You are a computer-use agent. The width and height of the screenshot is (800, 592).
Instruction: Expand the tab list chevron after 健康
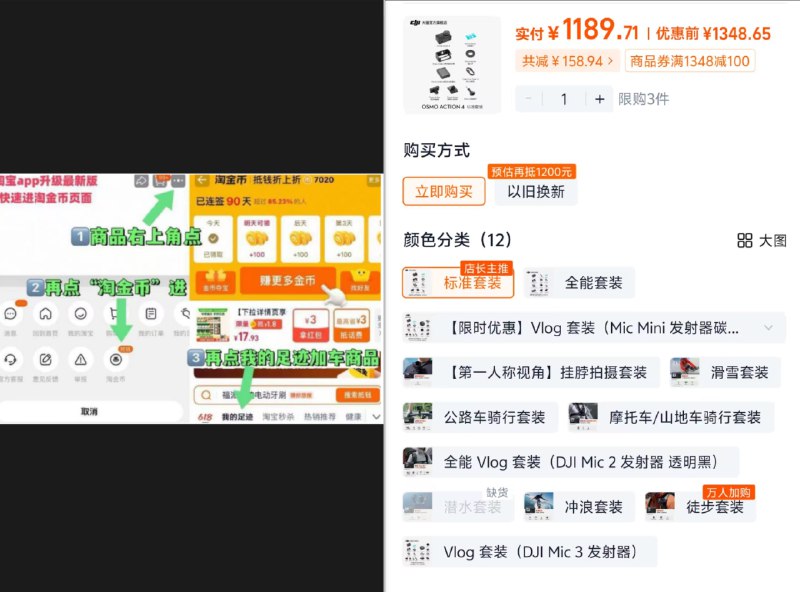tap(376, 417)
